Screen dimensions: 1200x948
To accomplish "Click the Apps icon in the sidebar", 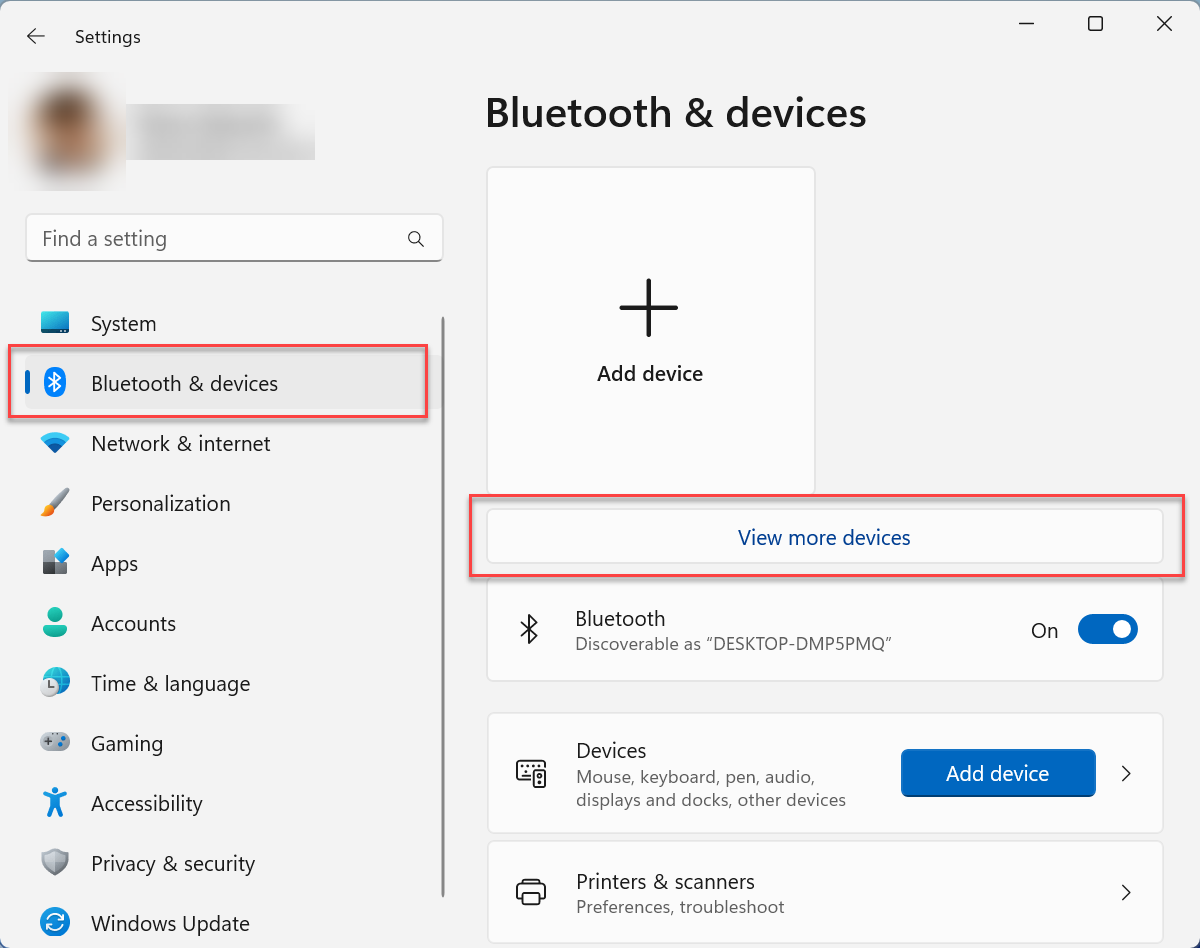I will point(55,563).
